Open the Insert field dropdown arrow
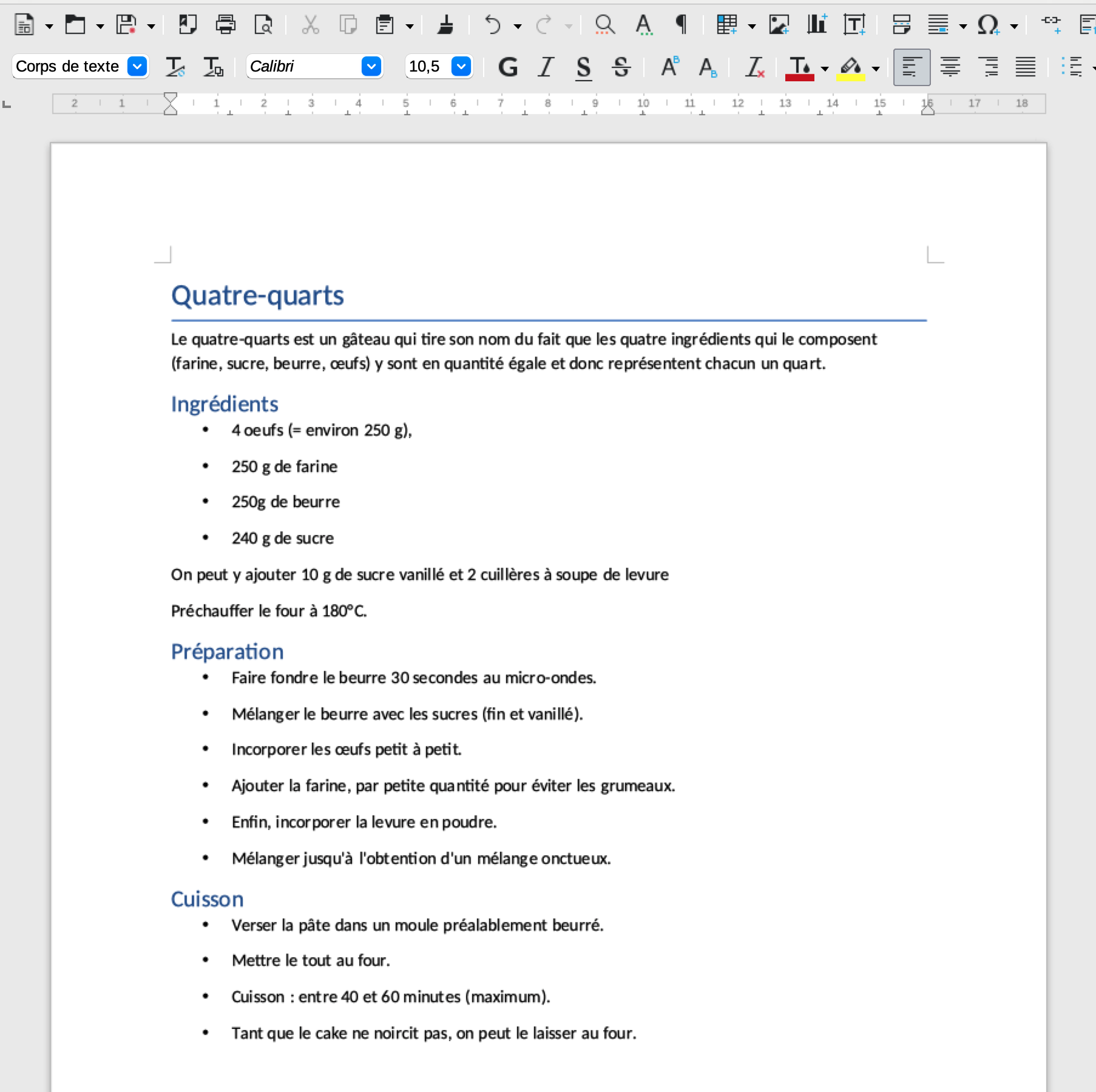 tap(963, 26)
